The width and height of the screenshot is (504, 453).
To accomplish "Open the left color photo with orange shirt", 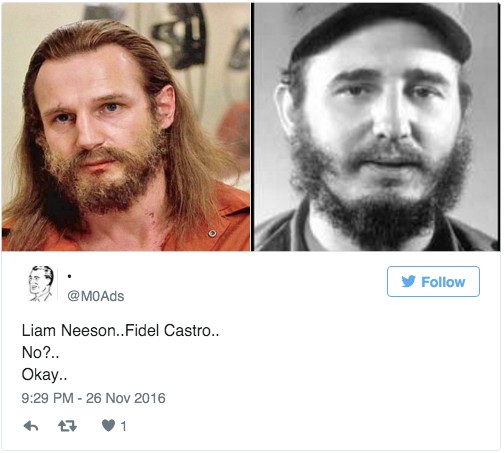I will tap(126, 127).
